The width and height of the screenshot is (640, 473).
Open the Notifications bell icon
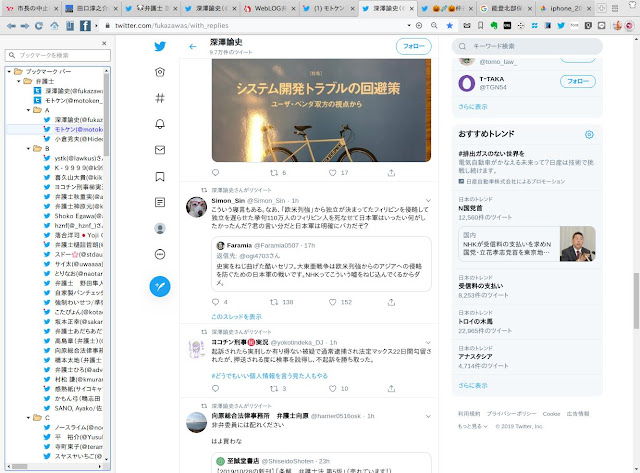160,124
